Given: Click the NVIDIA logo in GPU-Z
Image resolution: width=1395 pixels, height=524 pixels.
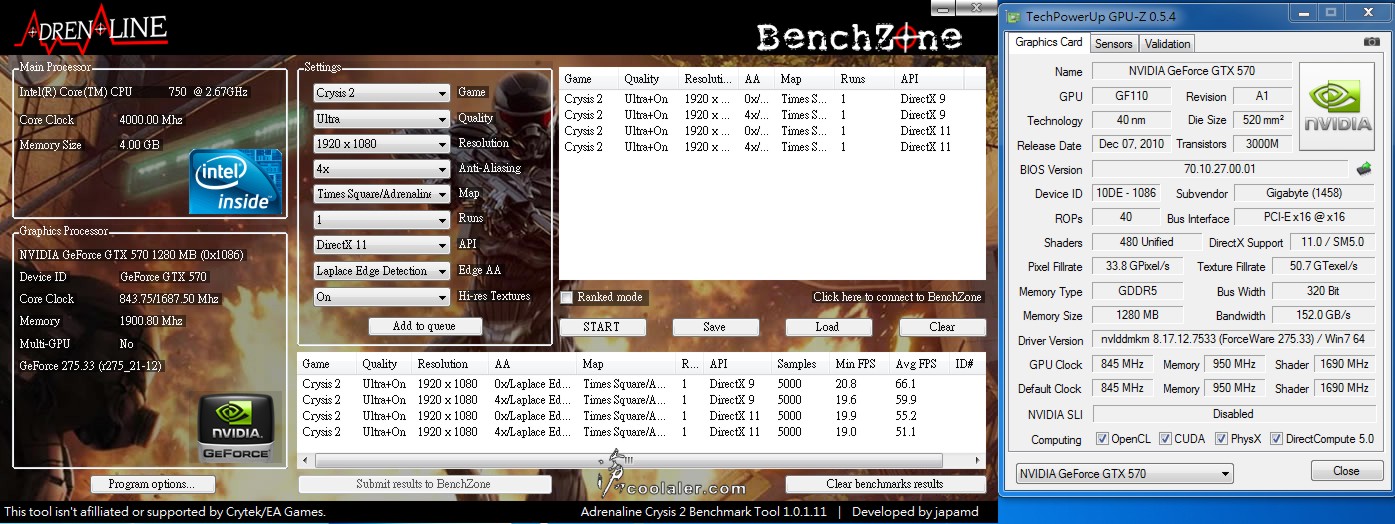Looking at the screenshot, I should point(1337,105).
